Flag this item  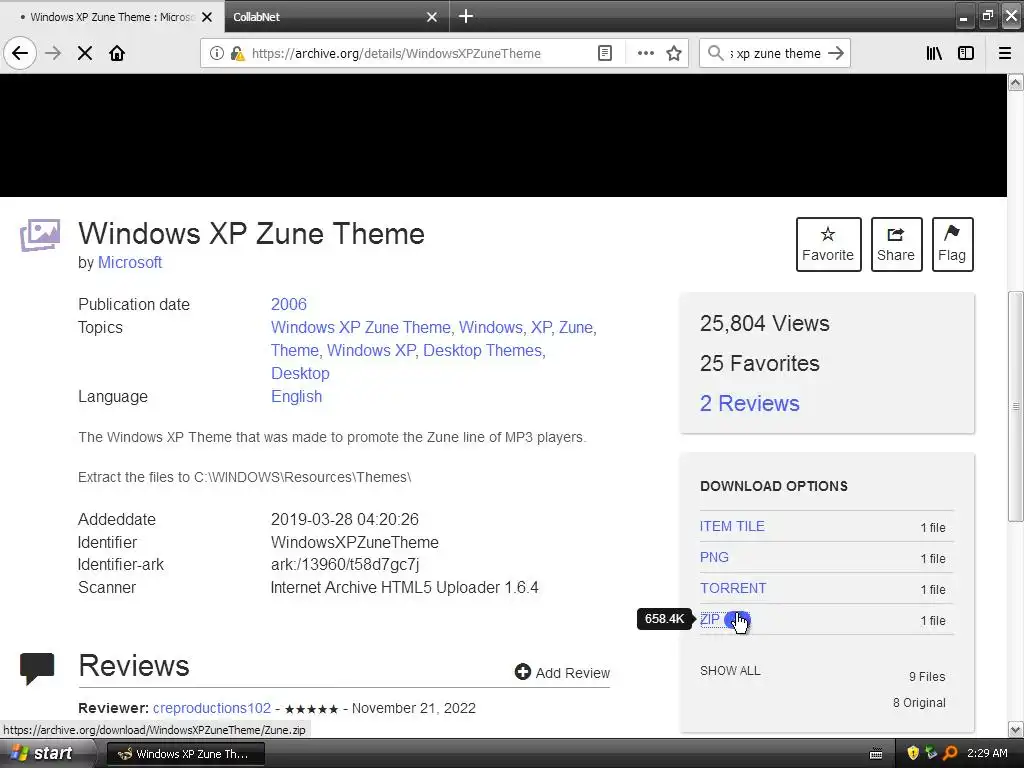[952, 244]
